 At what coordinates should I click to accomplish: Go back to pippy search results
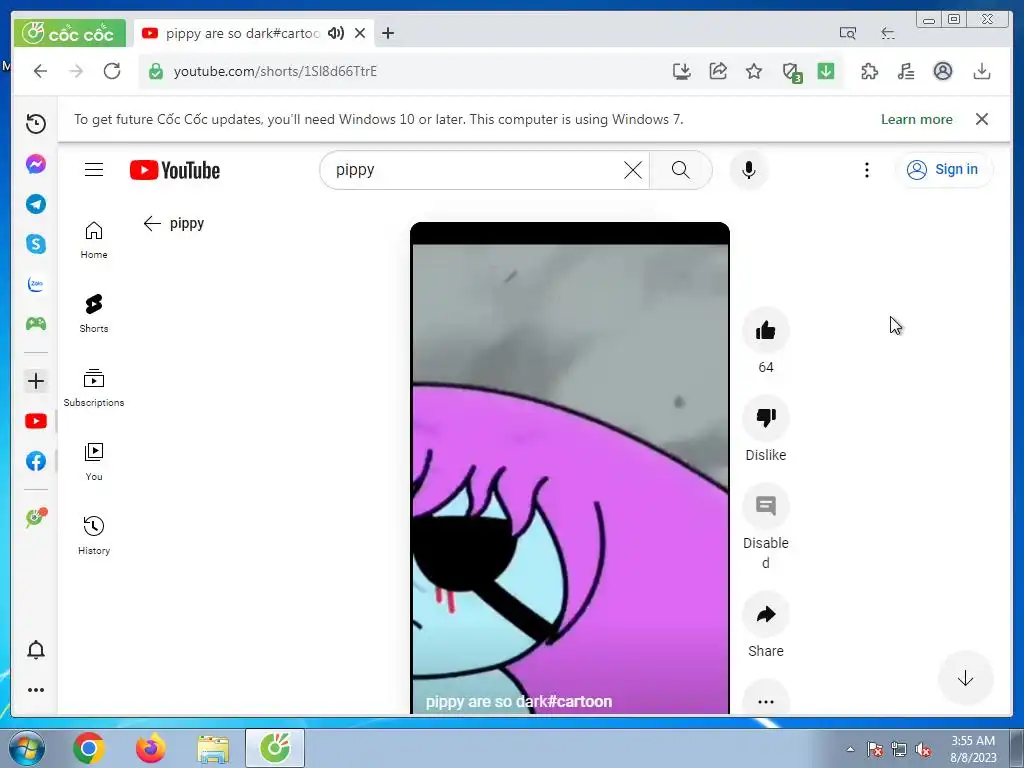152,223
